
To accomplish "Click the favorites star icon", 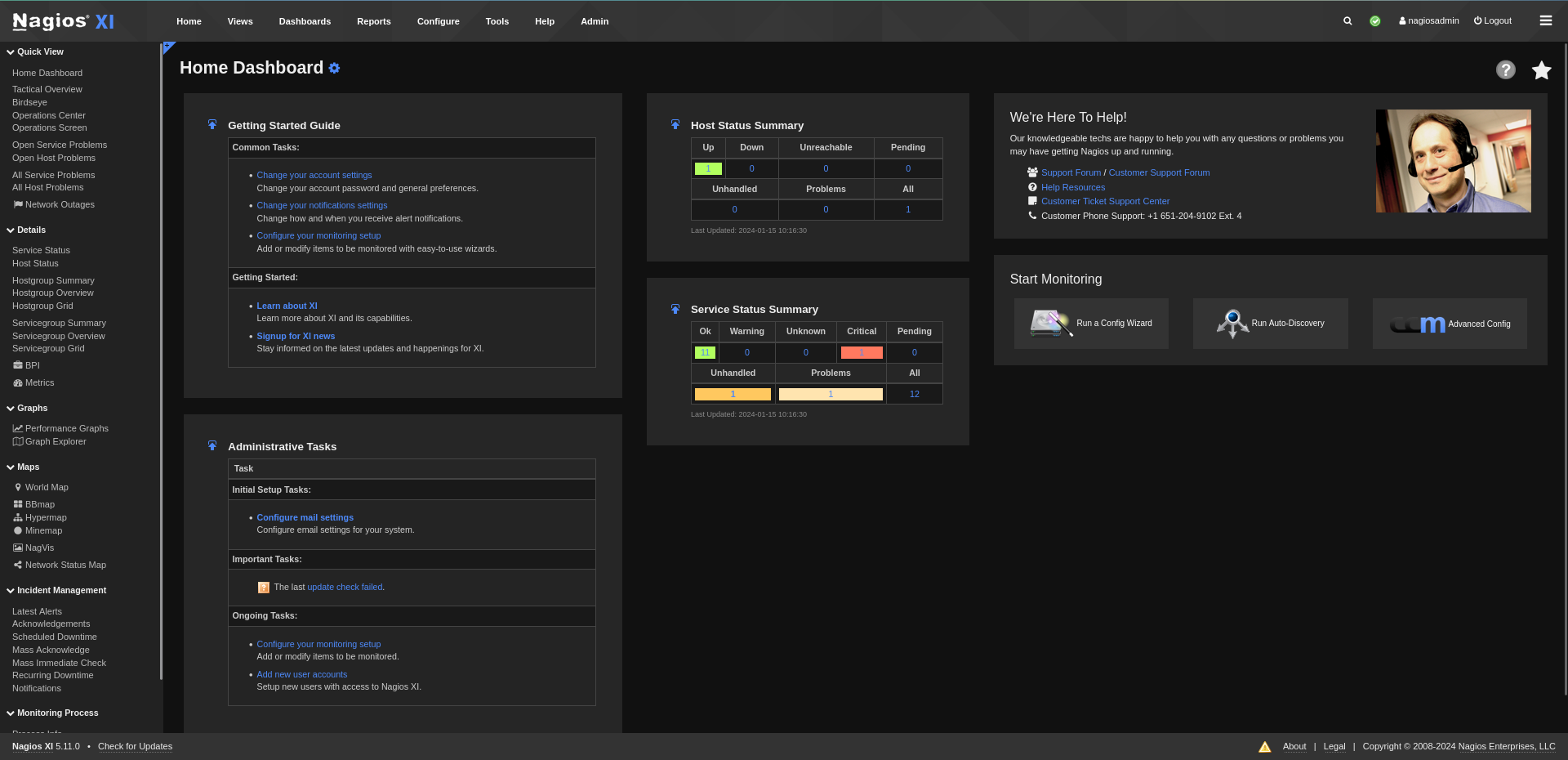I will point(1542,70).
